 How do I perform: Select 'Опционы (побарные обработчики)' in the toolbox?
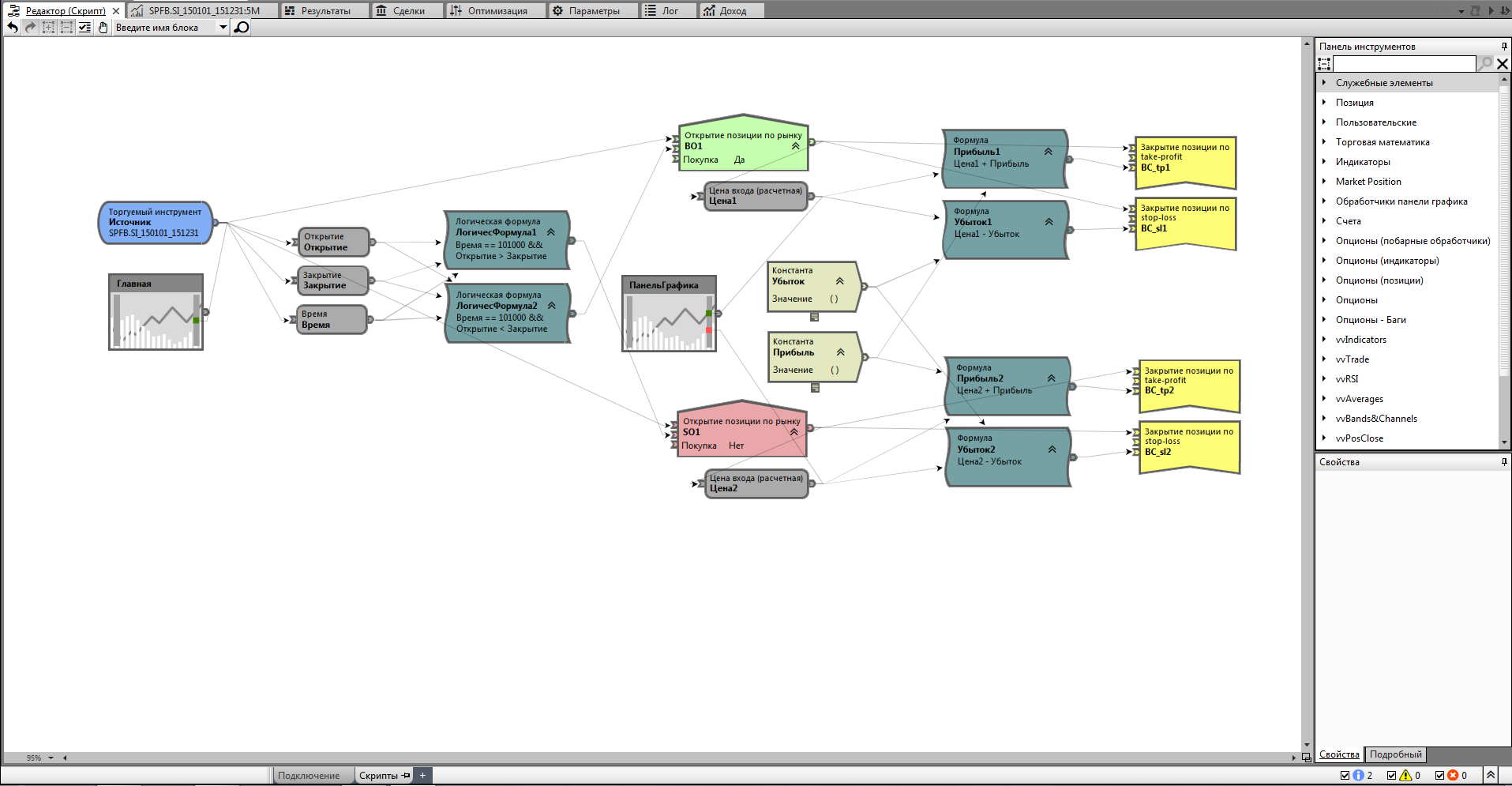coord(1413,241)
